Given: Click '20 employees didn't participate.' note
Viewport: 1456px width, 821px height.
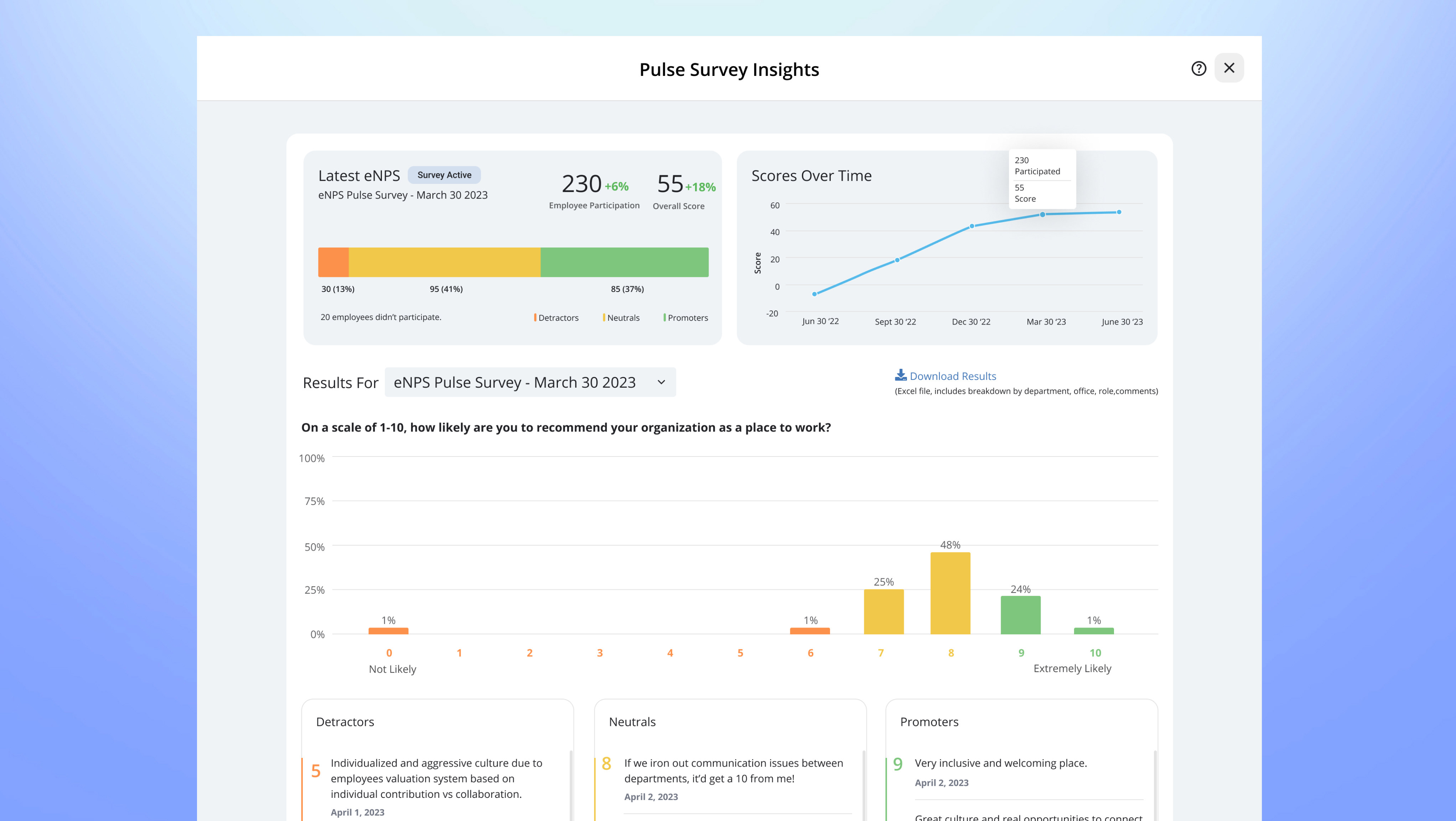Looking at the screenshot, I should [381, 317].
